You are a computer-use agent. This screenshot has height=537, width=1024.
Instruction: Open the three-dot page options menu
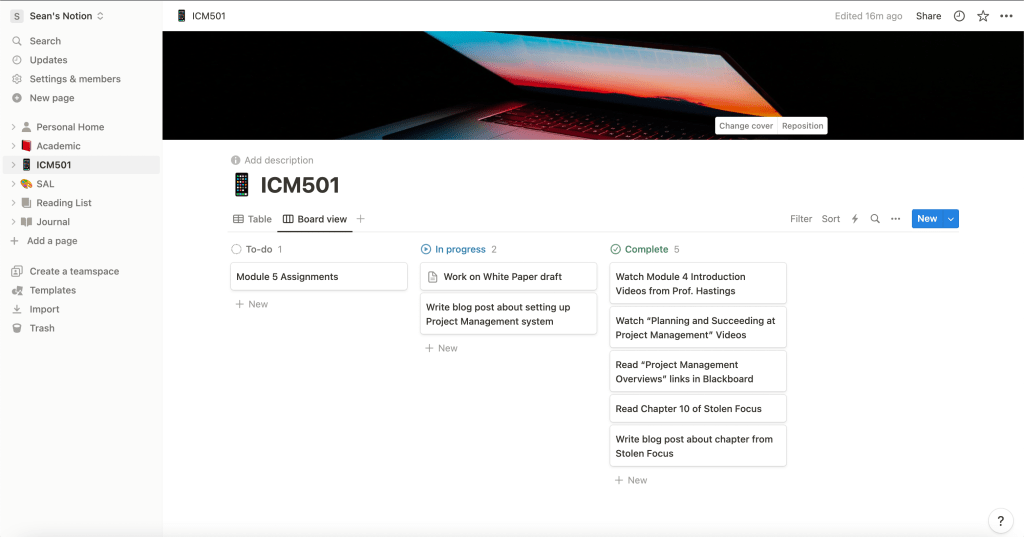(x=1006, y=16)
